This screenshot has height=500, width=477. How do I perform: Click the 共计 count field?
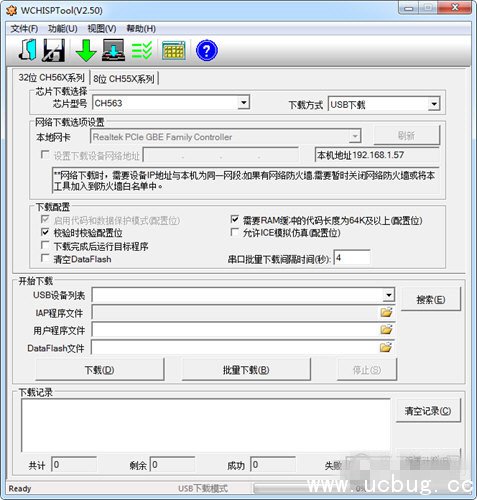74,464
